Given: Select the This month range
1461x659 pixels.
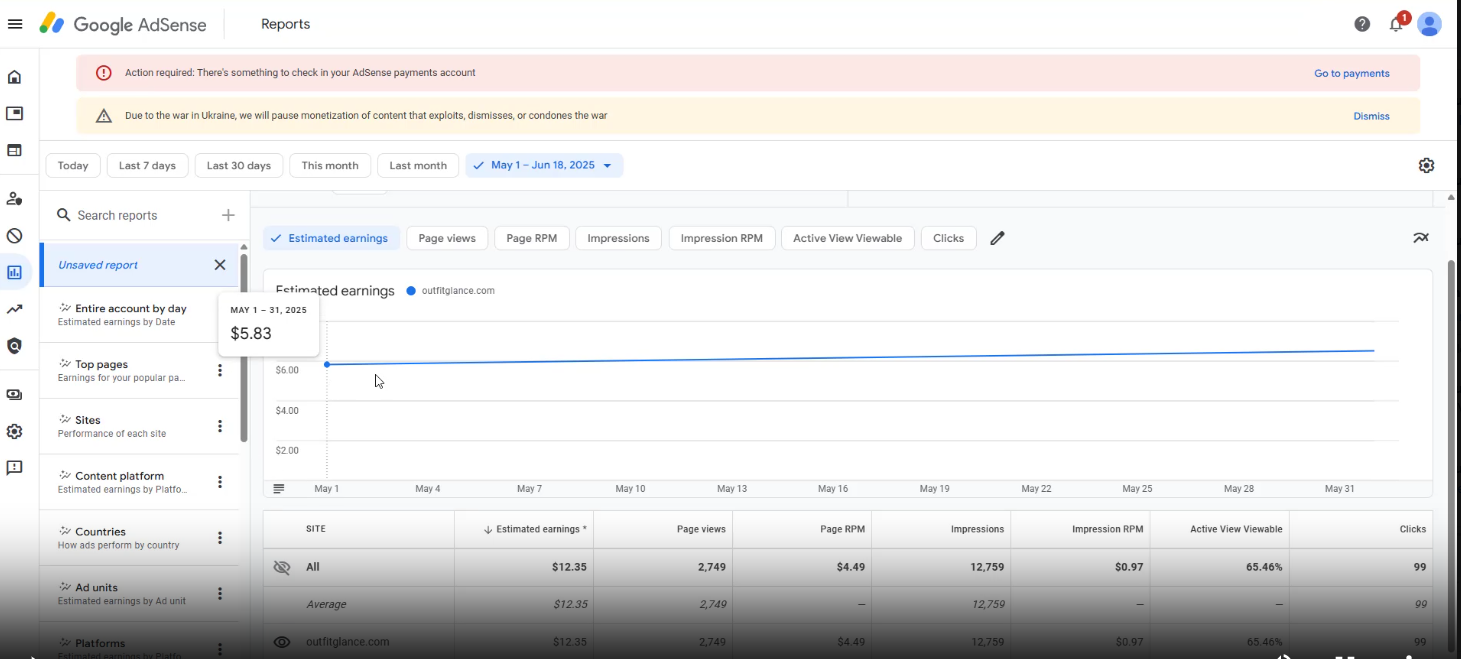Looking at the screenshot, I should pos(330,166).
